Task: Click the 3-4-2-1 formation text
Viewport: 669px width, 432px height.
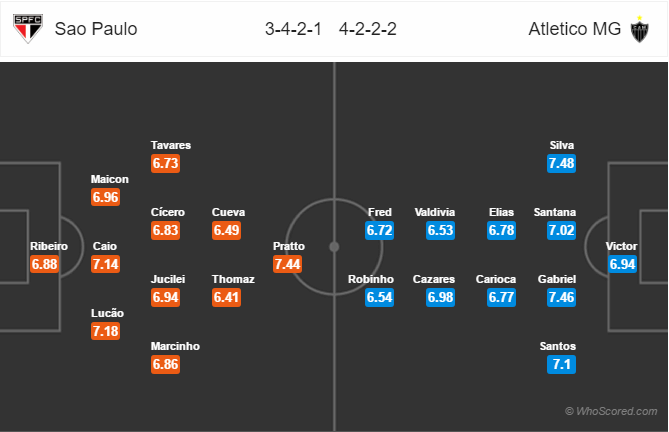Action: coord(293,29)
